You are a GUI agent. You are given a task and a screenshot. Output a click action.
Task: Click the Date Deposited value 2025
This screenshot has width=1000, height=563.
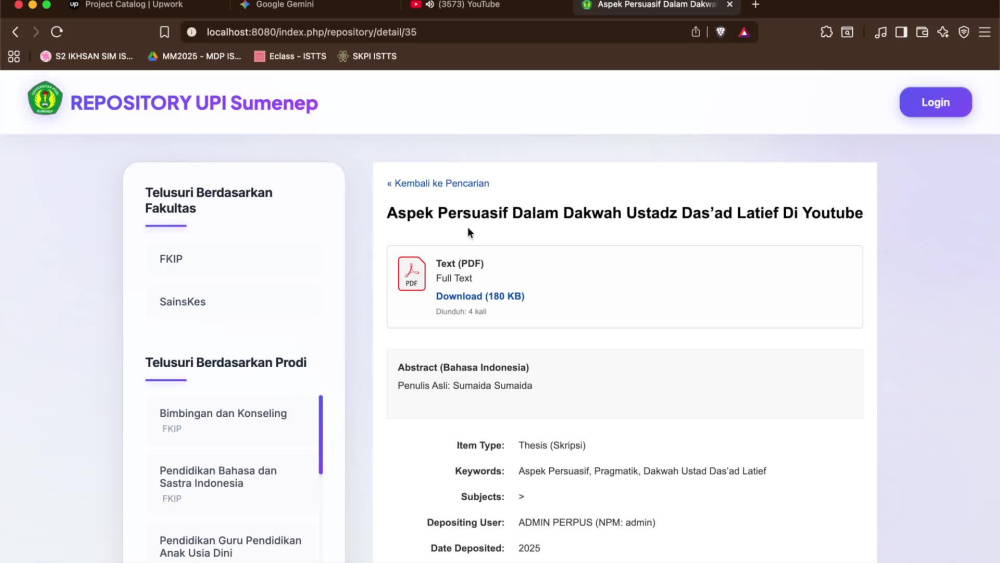pyautogui.click(x=529, y=548)
